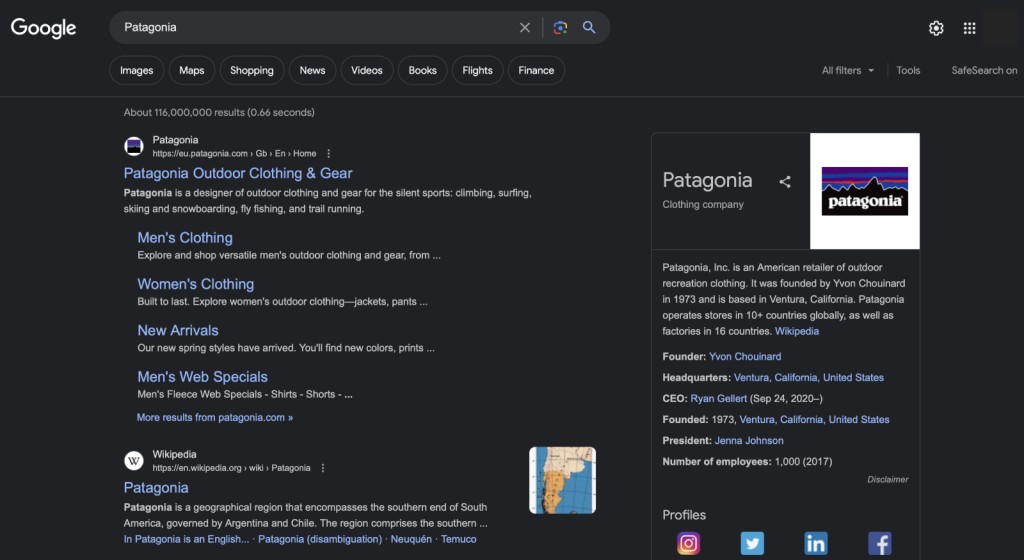
Task: Open more options for Wikipedia result
Action: (x=323, y=468)
